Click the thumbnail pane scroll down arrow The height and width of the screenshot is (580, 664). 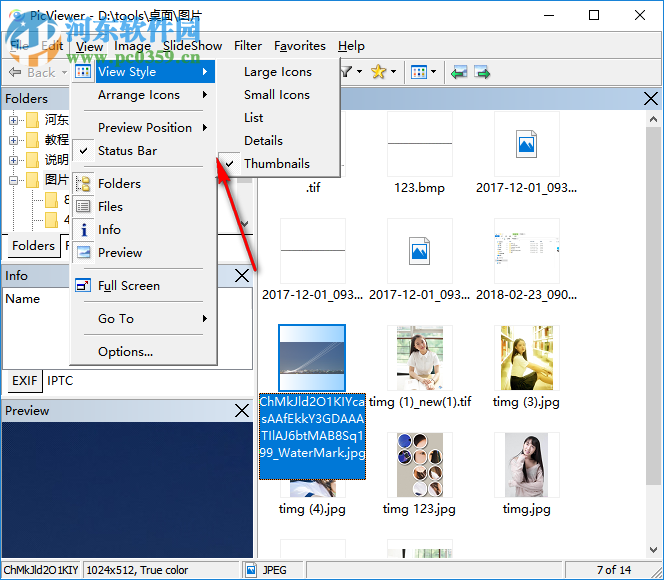(x=653, y=550)
